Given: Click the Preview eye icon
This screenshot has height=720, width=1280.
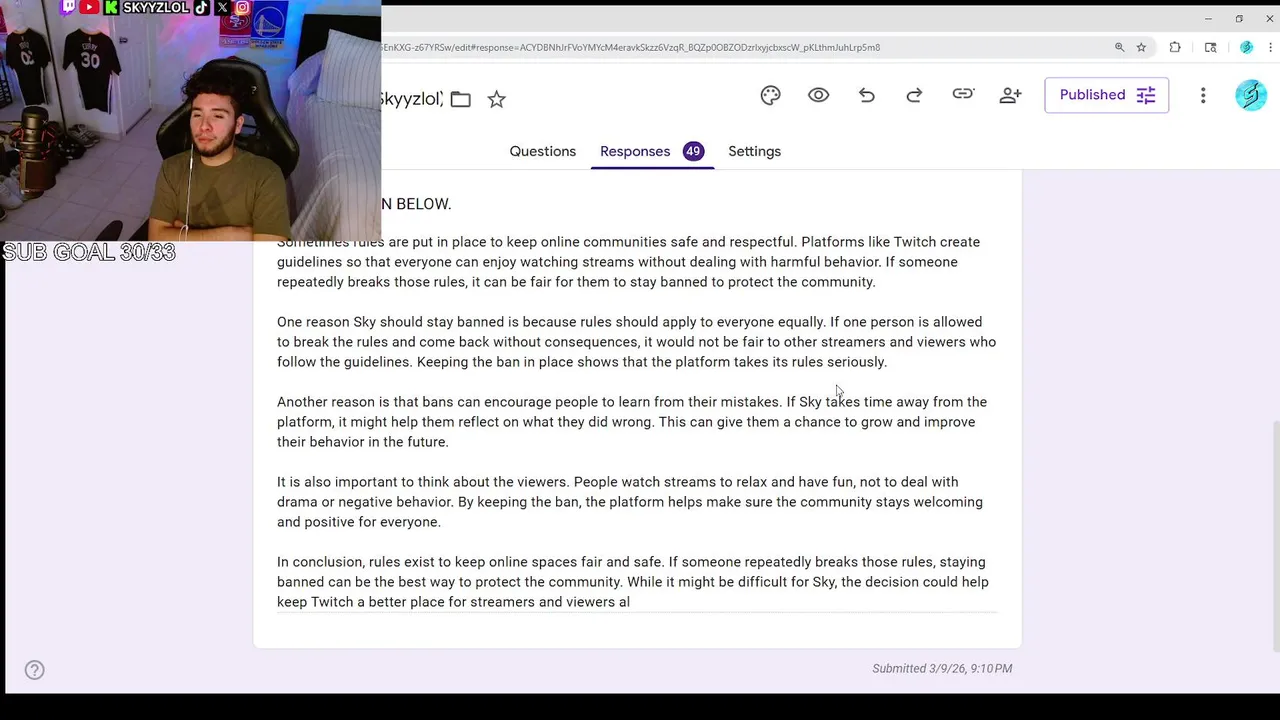Looking at the screenshot, I should (818, 95).
